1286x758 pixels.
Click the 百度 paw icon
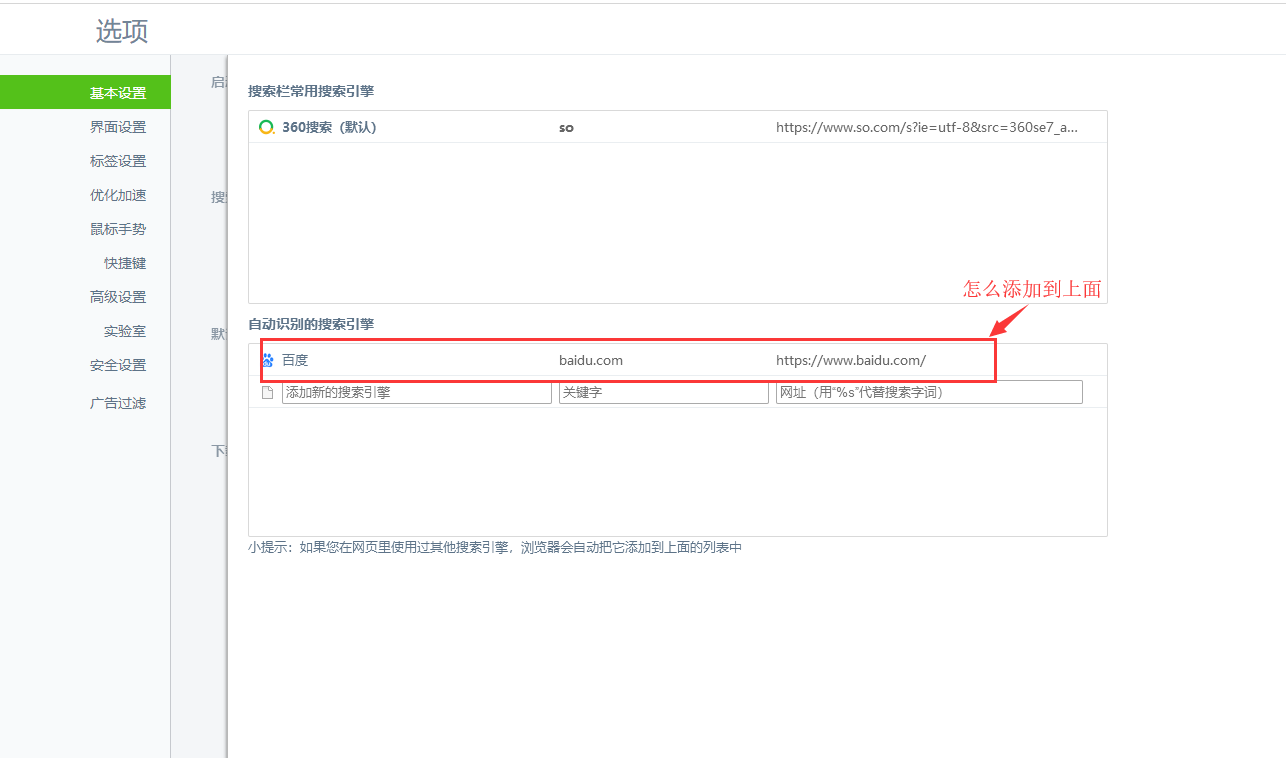[x=267, y=360]
